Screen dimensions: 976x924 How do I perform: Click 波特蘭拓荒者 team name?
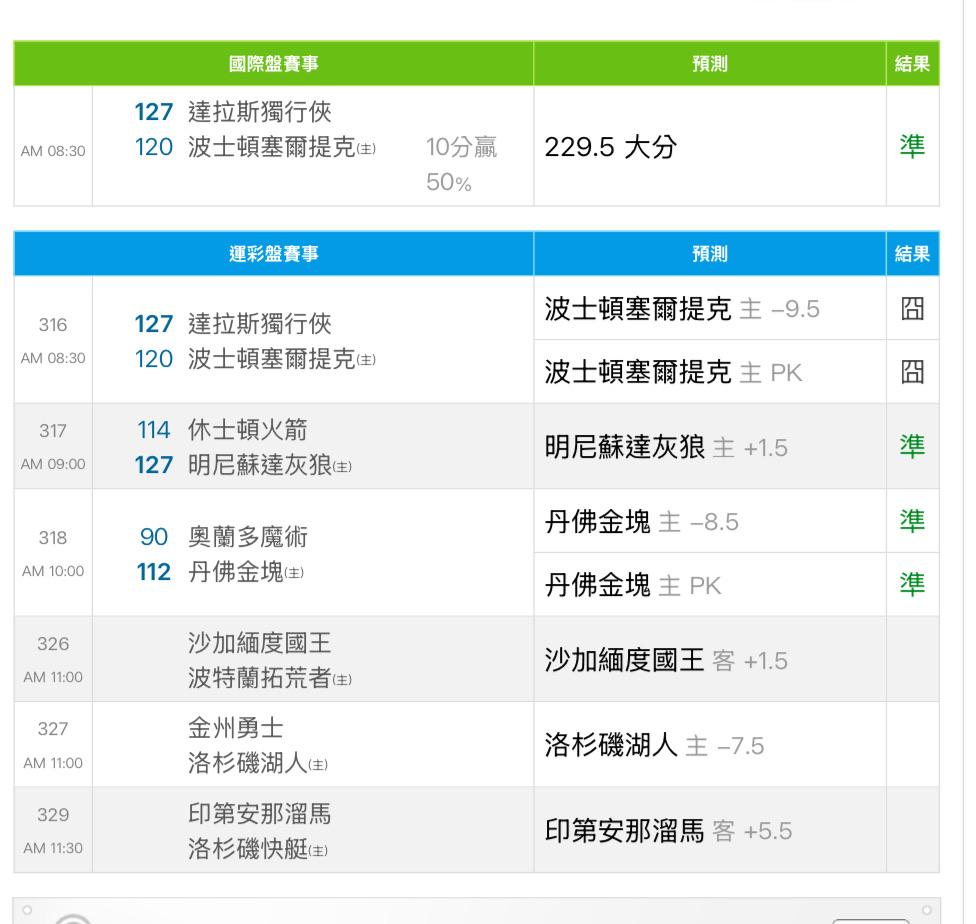pyautogui.click(x=260, y=678)
